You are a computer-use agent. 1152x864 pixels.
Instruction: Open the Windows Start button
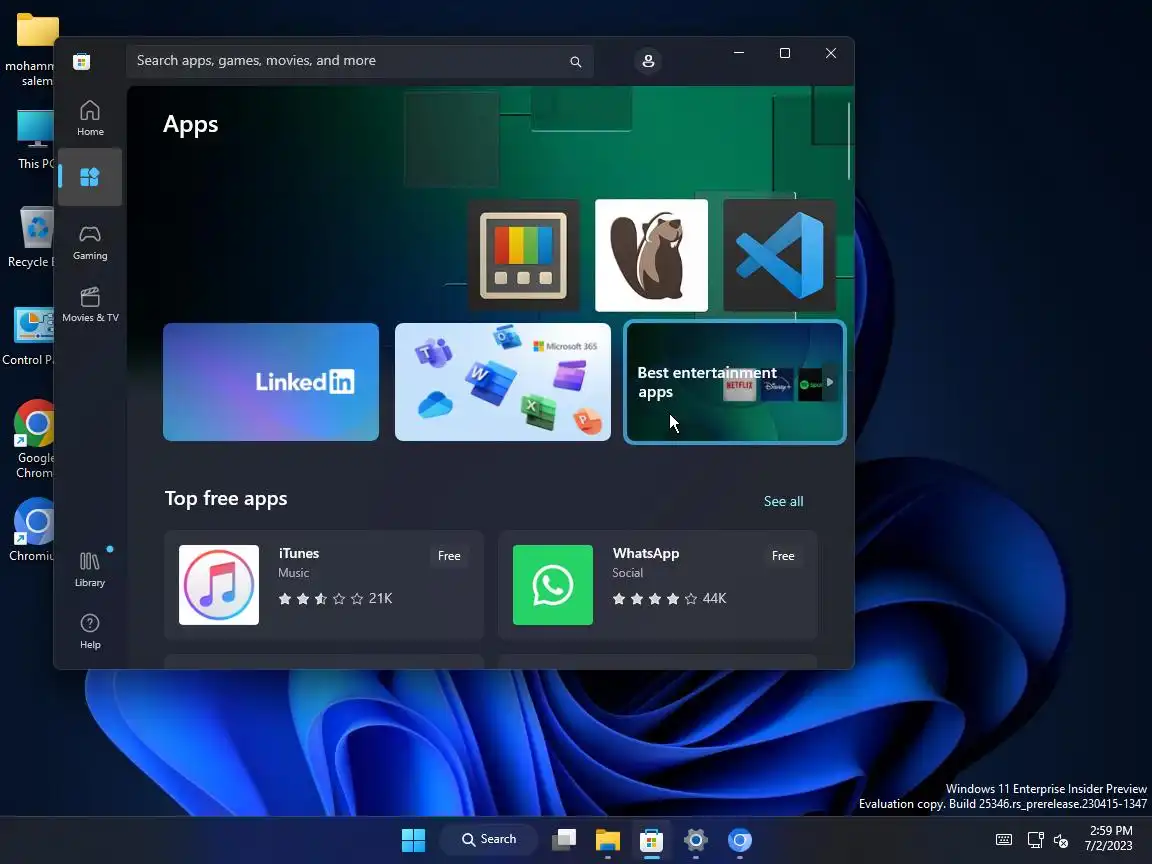coord(413,840)
